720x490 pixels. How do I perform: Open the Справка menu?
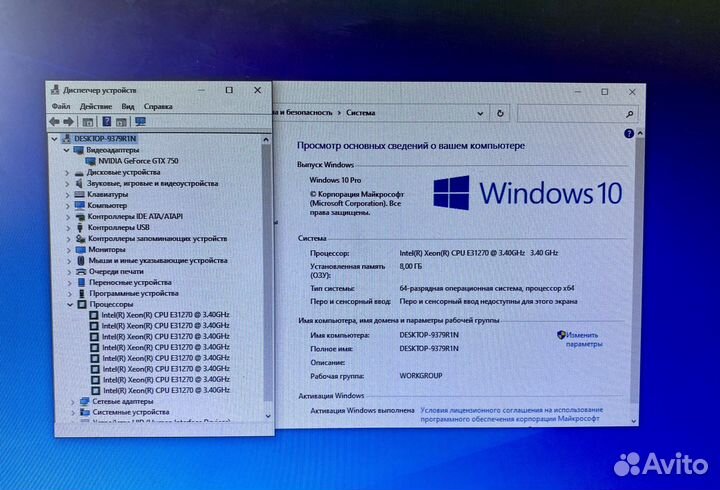coord(158,107)
